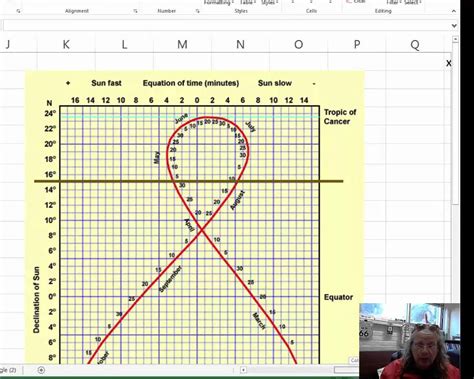Switch to the sheet tab ending '(2)'
This screenshot has width=474, height=379.
tap(8, 370)
